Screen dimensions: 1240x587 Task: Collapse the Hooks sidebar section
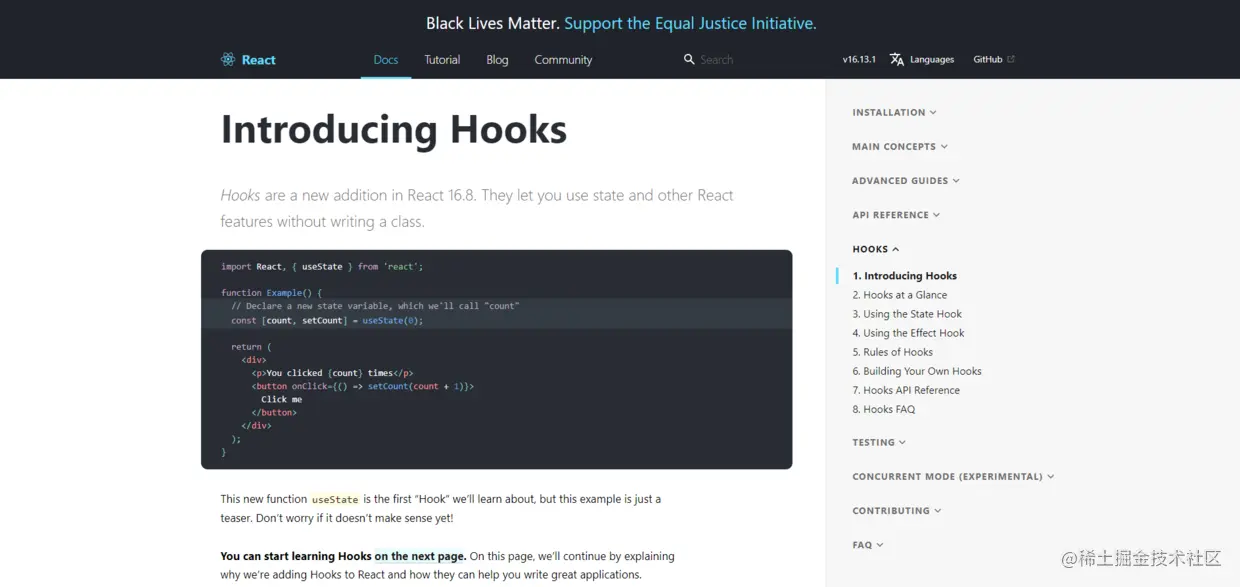pos(875,249)
